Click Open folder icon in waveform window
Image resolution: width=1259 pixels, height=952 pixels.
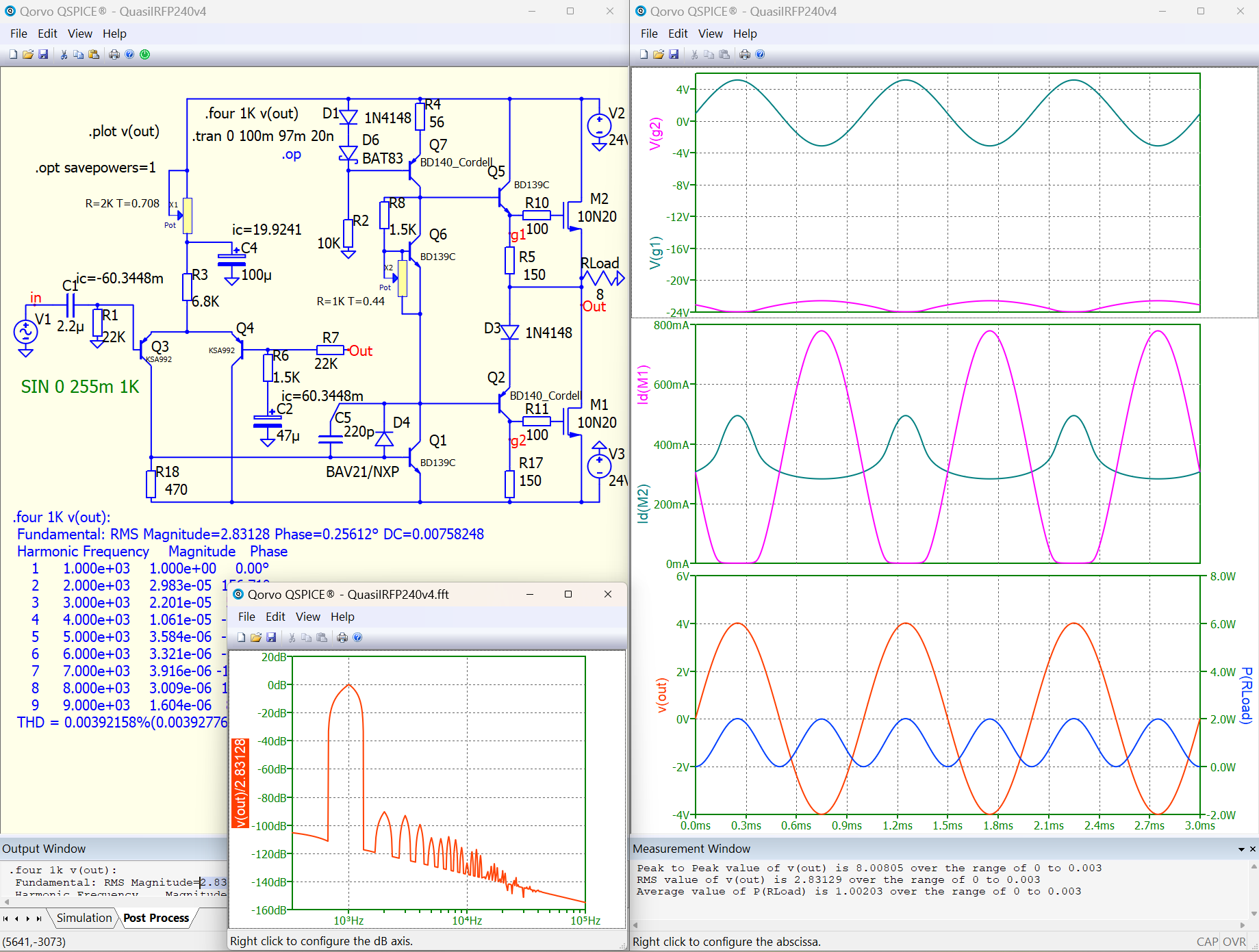tap(659, 55)
